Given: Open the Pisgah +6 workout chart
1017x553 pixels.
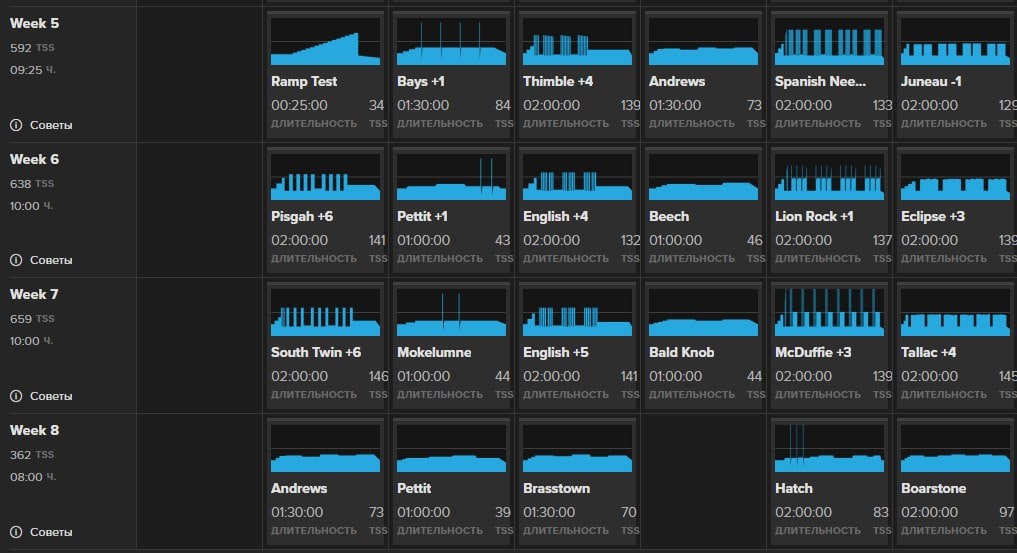Looking at the screenshot, I should (326, 177).
